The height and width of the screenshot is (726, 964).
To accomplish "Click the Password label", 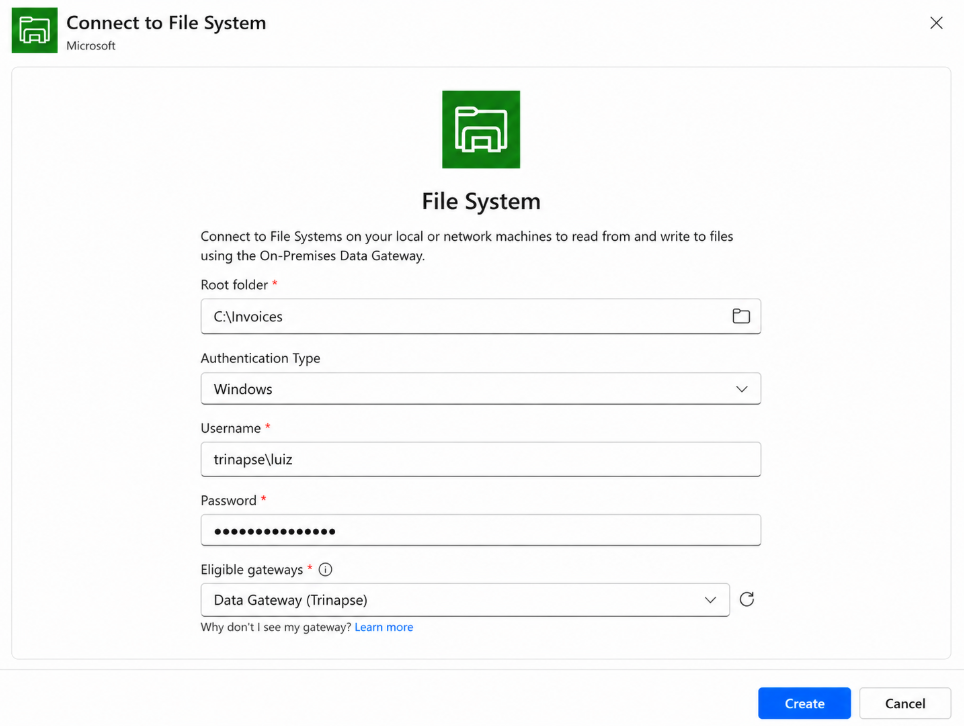I will click(x=229, y=500).
